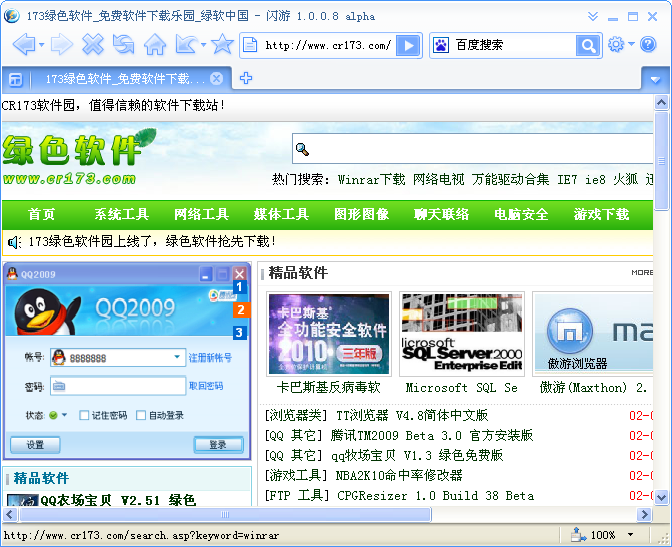672x547 pixels.
Task: Click the 取回密码 link
Action: point(206,386)
